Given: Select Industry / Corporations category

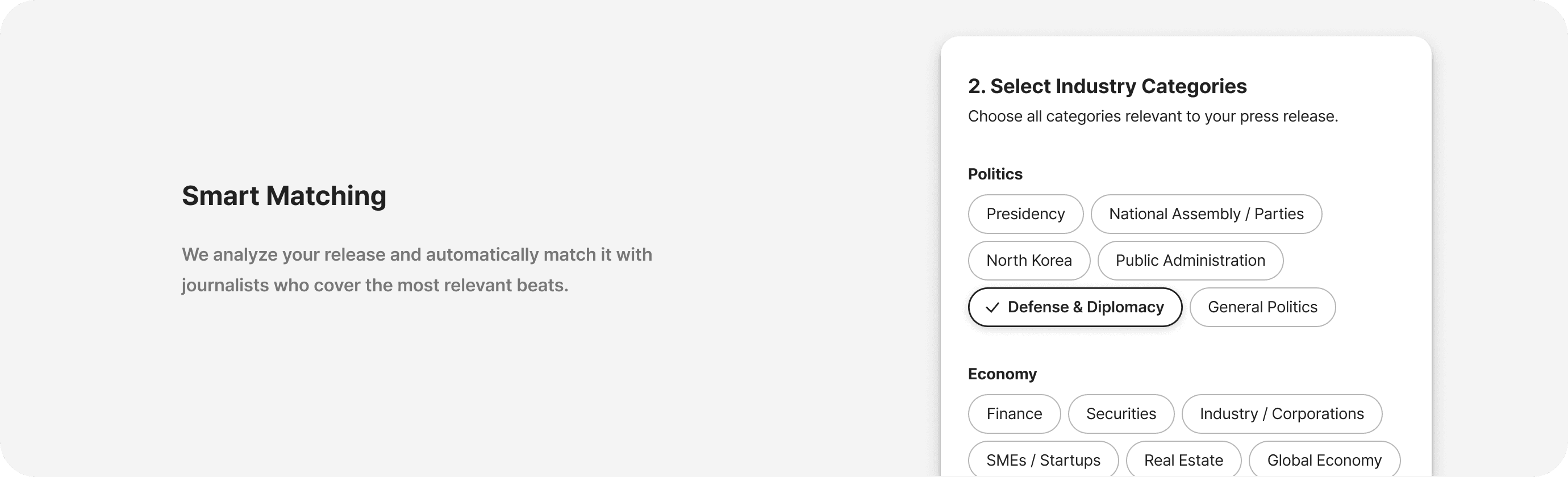Looking at the screenshot, I should pos(1281,414).
